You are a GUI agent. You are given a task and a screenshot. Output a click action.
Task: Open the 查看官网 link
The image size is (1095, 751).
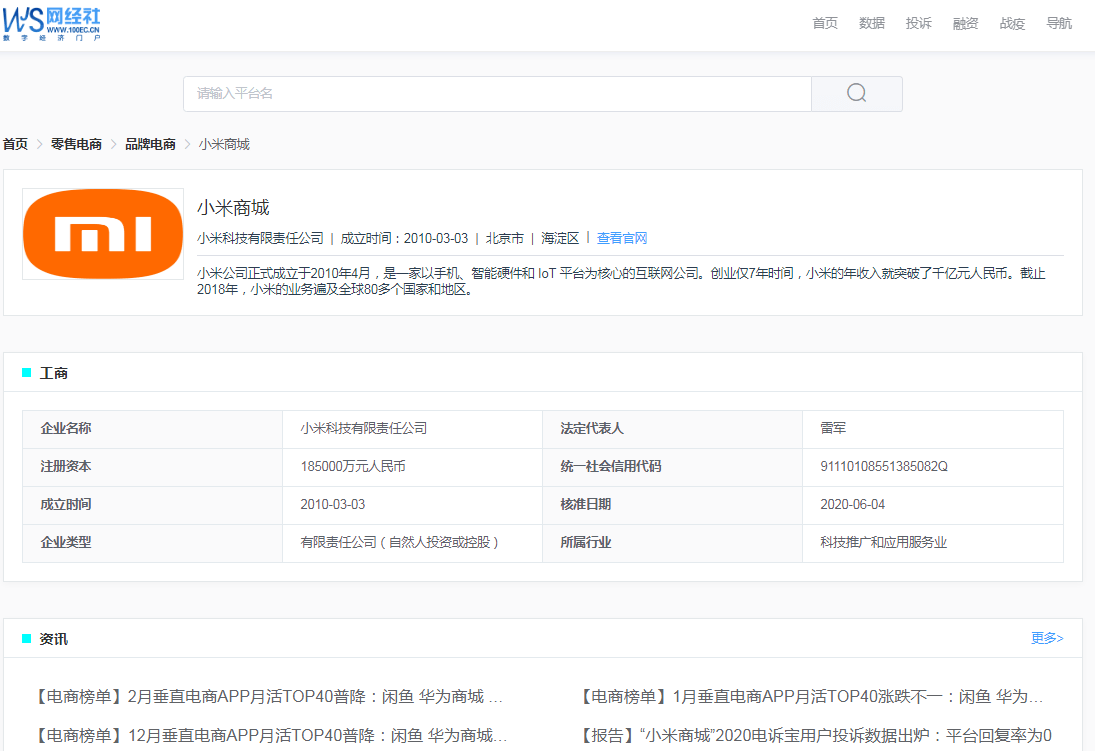[622, 238]
